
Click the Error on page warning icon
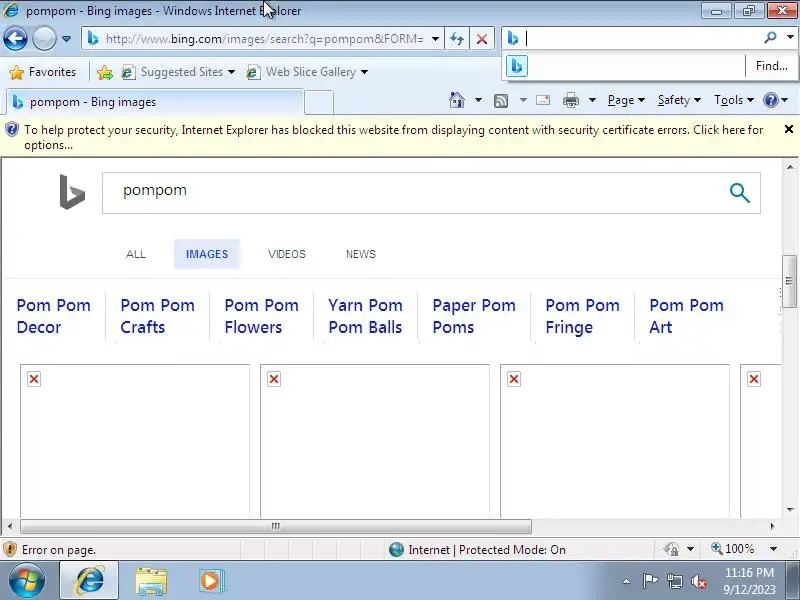[10, 549]
